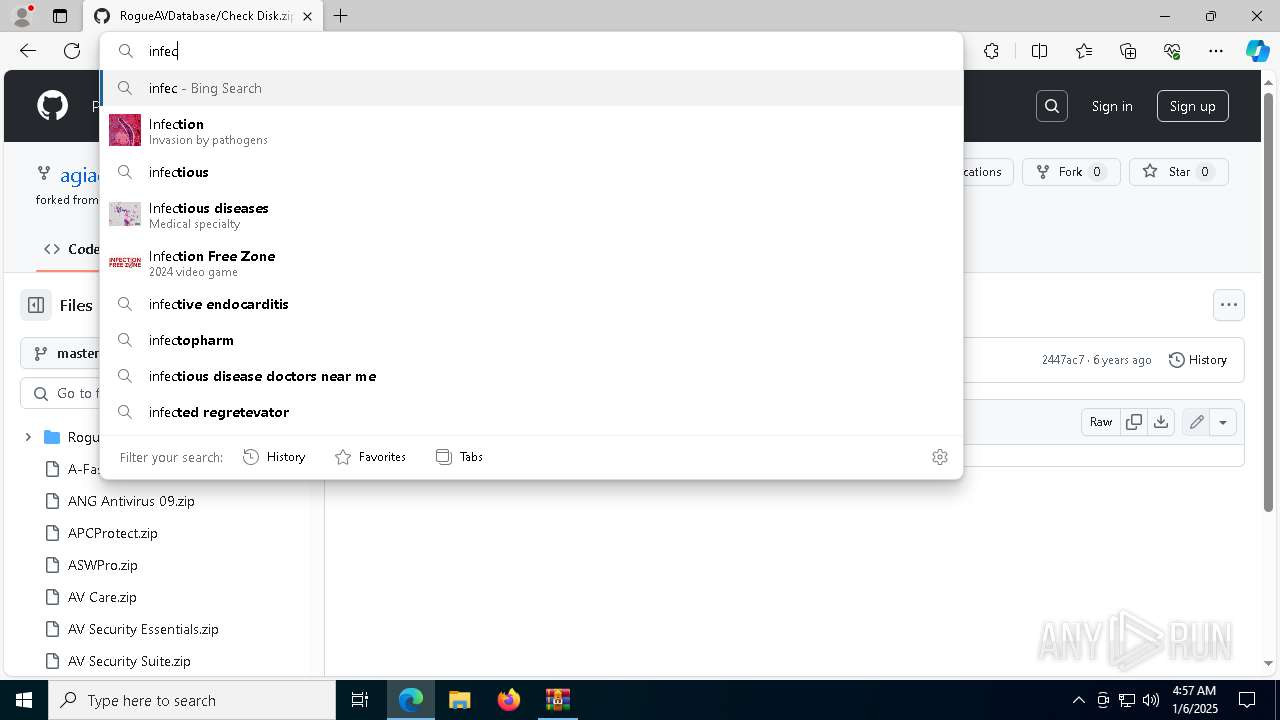Image resolution: width=1280 pixels, height=720 pixels.
Task: Filter search by Tabs
Action: tap(459, 457)
